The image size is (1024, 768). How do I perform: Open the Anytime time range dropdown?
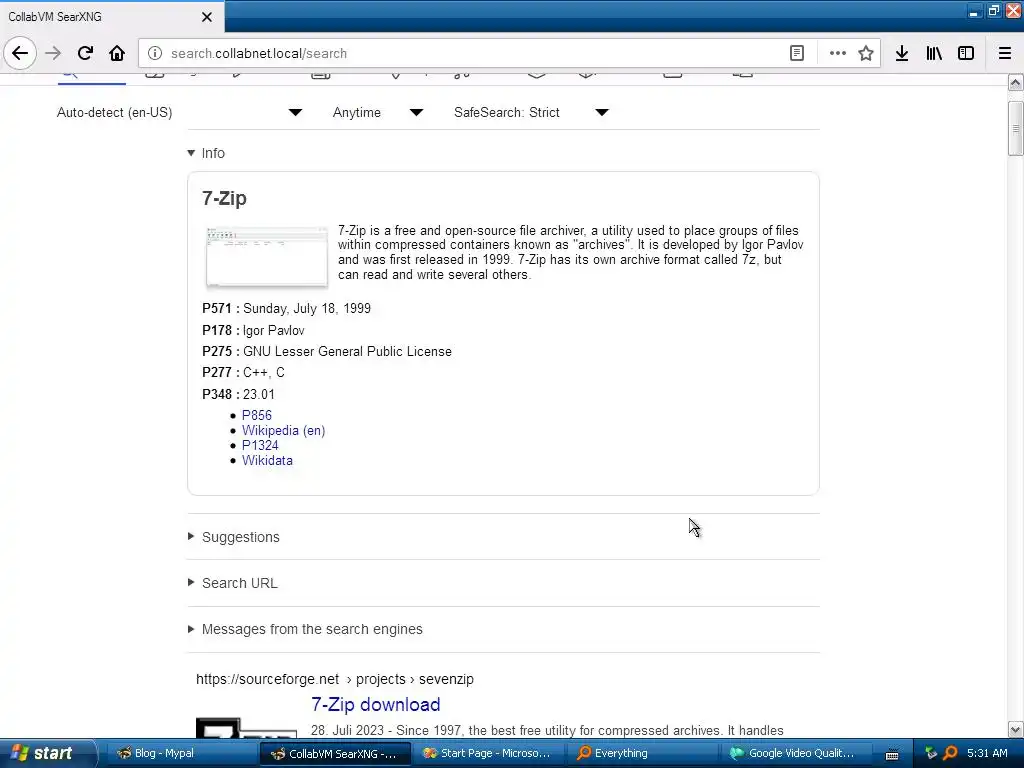(377, 112)
